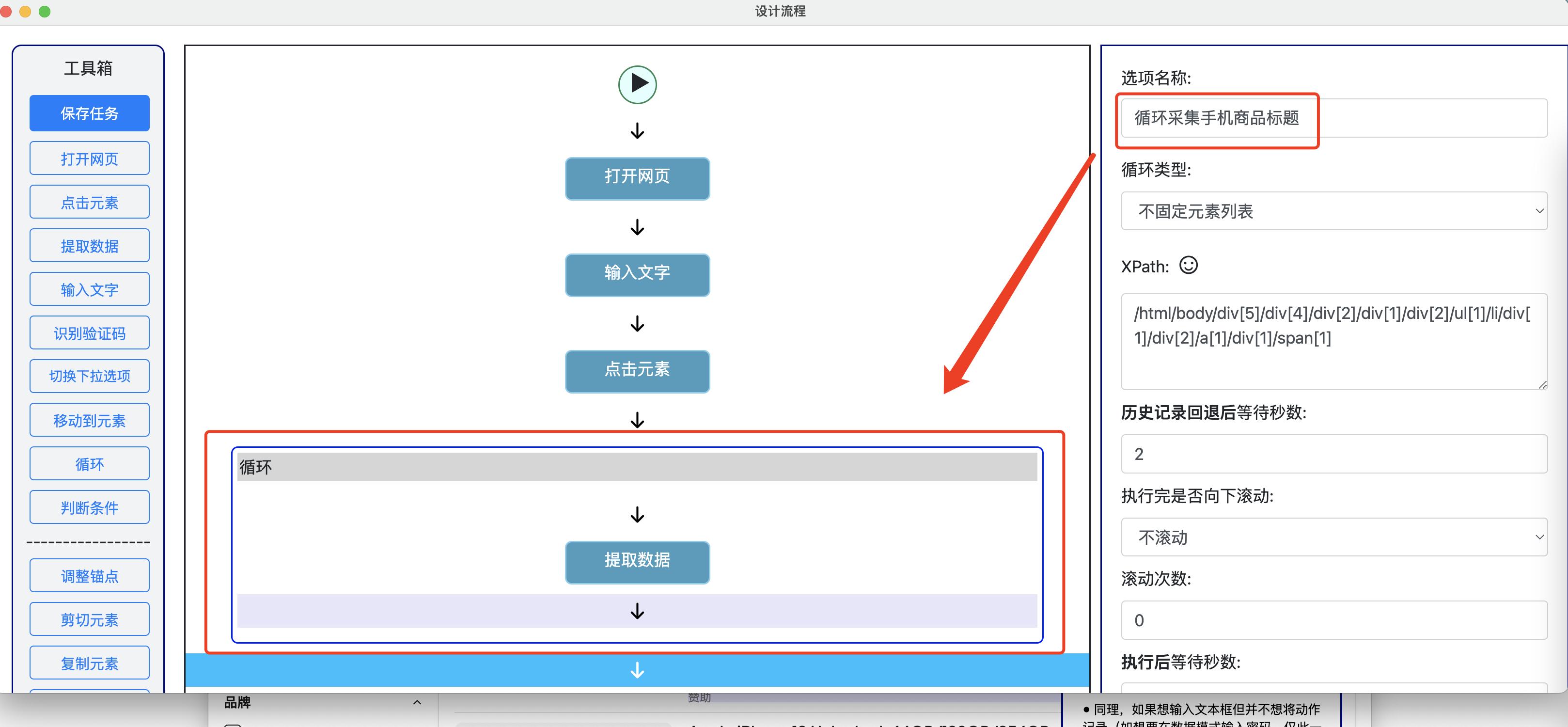
Task: Click the XPath text area
Action: coord(1334,342)
